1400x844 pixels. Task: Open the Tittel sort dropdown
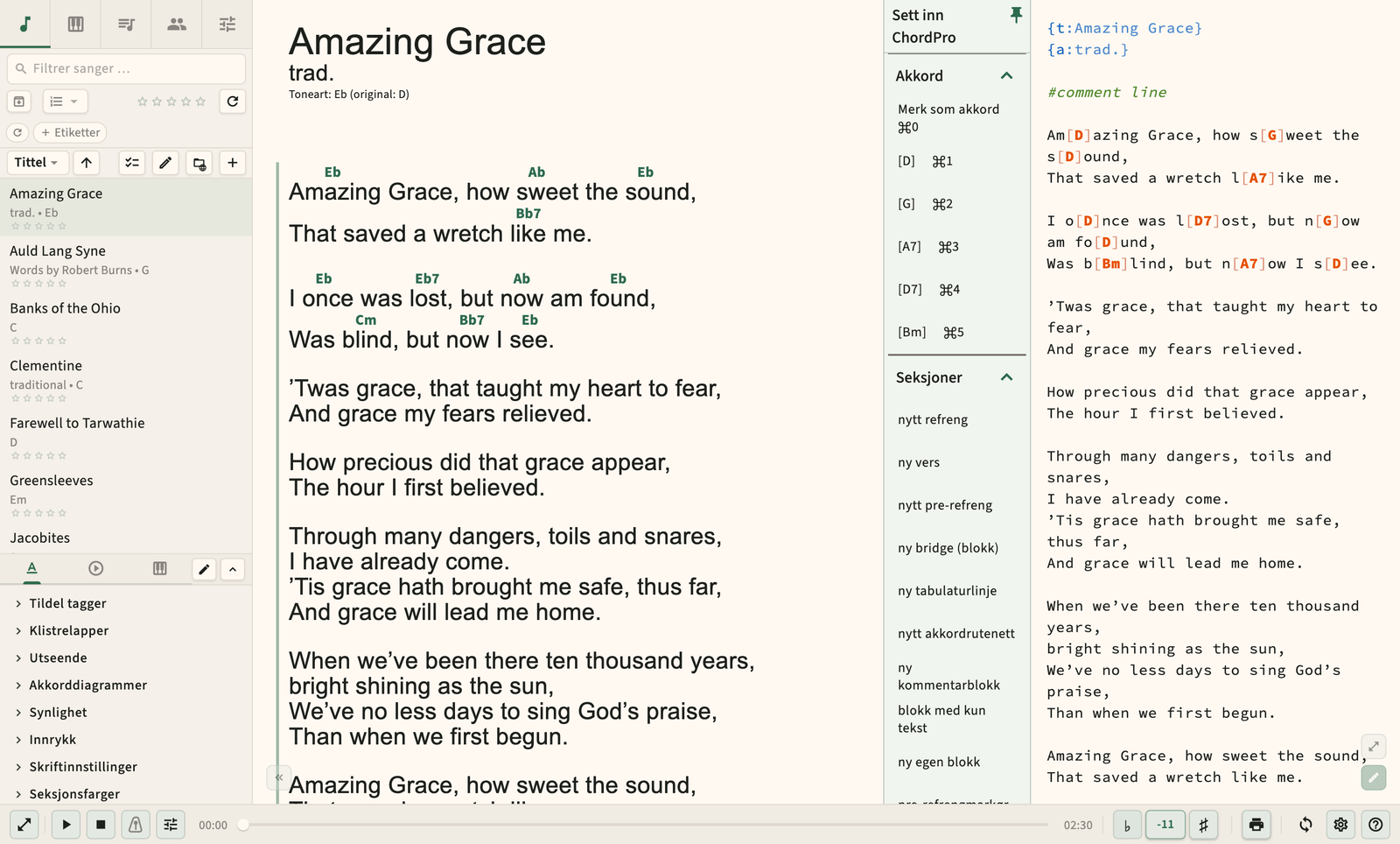(37, 163)
